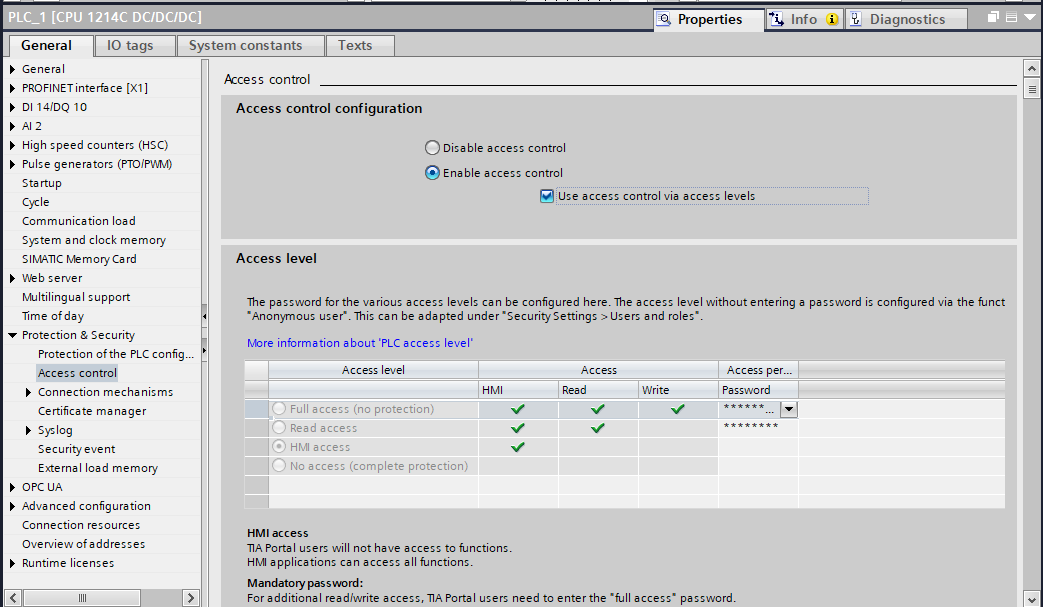Select Certificate manager in the tree
The height and width of the screenshot is (607, 1043).
pyautogui.click(x=92, y=411)
